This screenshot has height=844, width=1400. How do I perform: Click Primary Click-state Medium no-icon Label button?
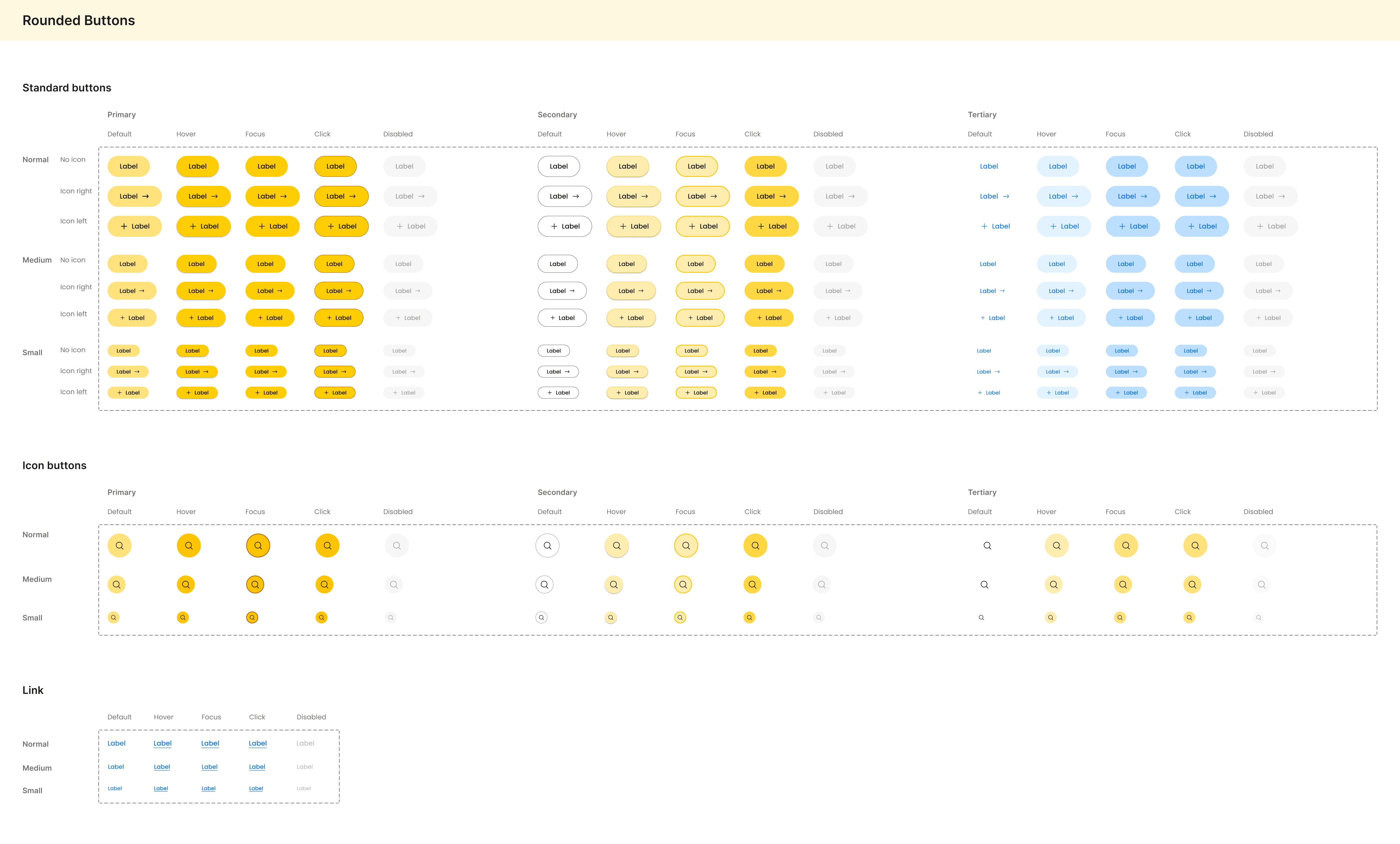334,264
